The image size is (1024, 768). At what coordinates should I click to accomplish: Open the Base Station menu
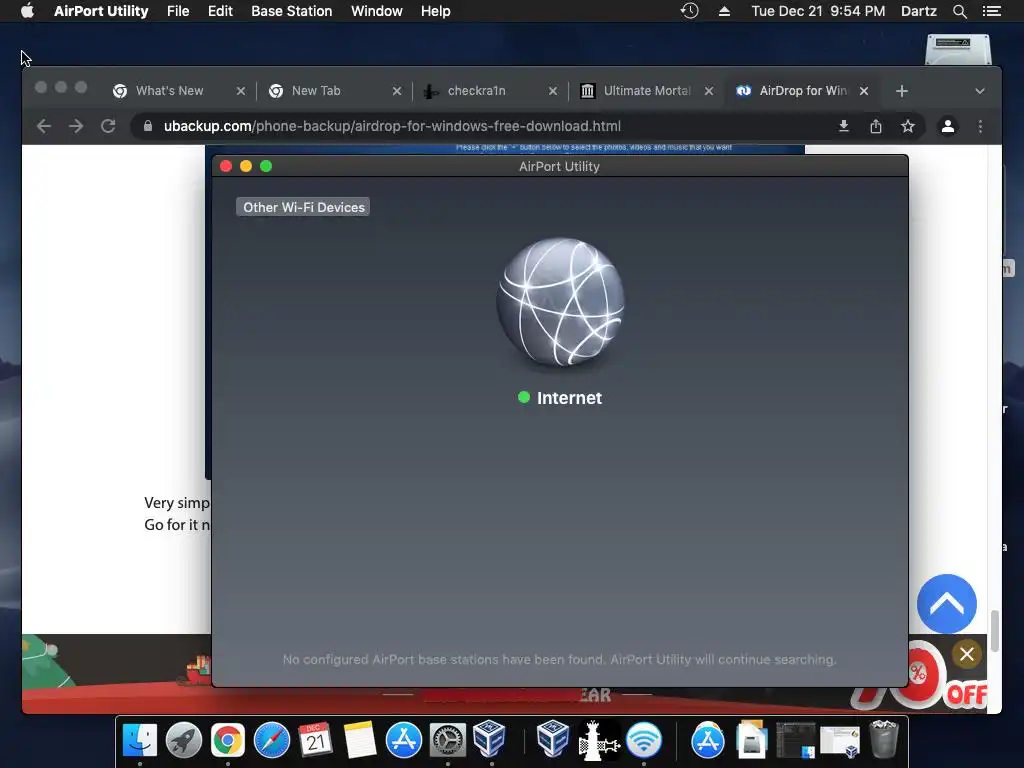(291, 11)
